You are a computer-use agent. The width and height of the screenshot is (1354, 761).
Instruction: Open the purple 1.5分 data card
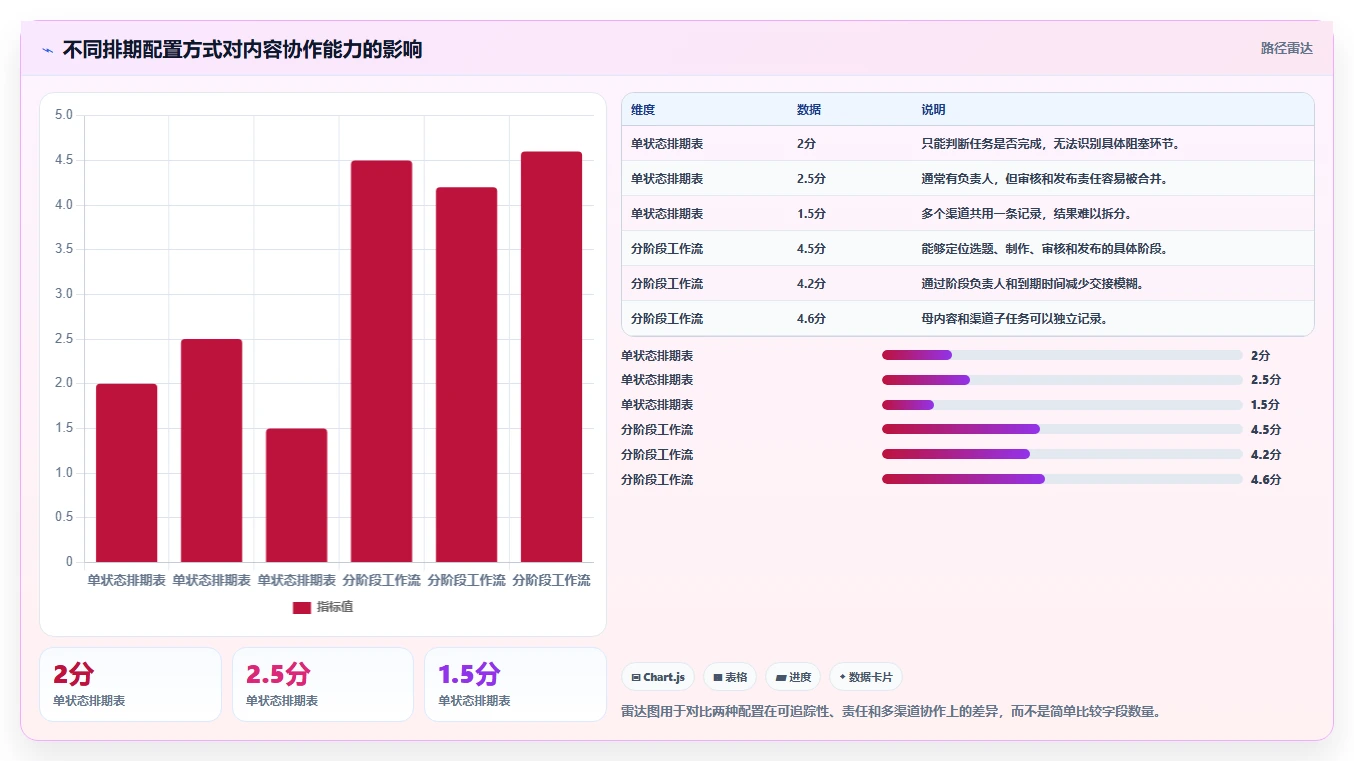click(515, 684)
